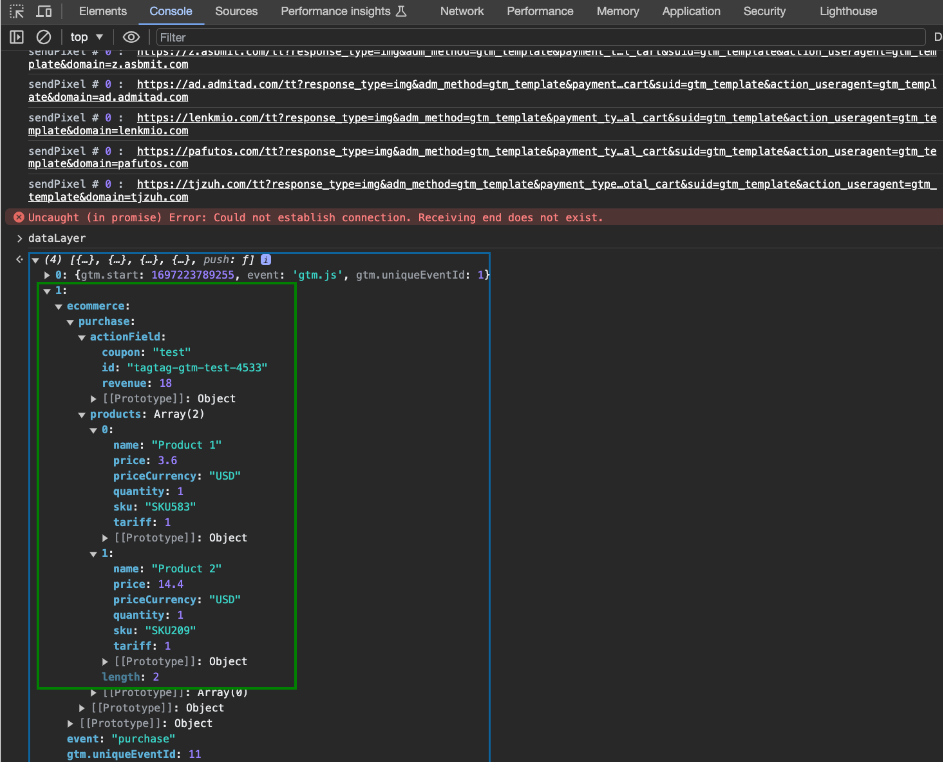Image resolution: width=943 pixels, height=762 pixels.
Task: Open the Elements tab
Action: click(x=103, y=12)
